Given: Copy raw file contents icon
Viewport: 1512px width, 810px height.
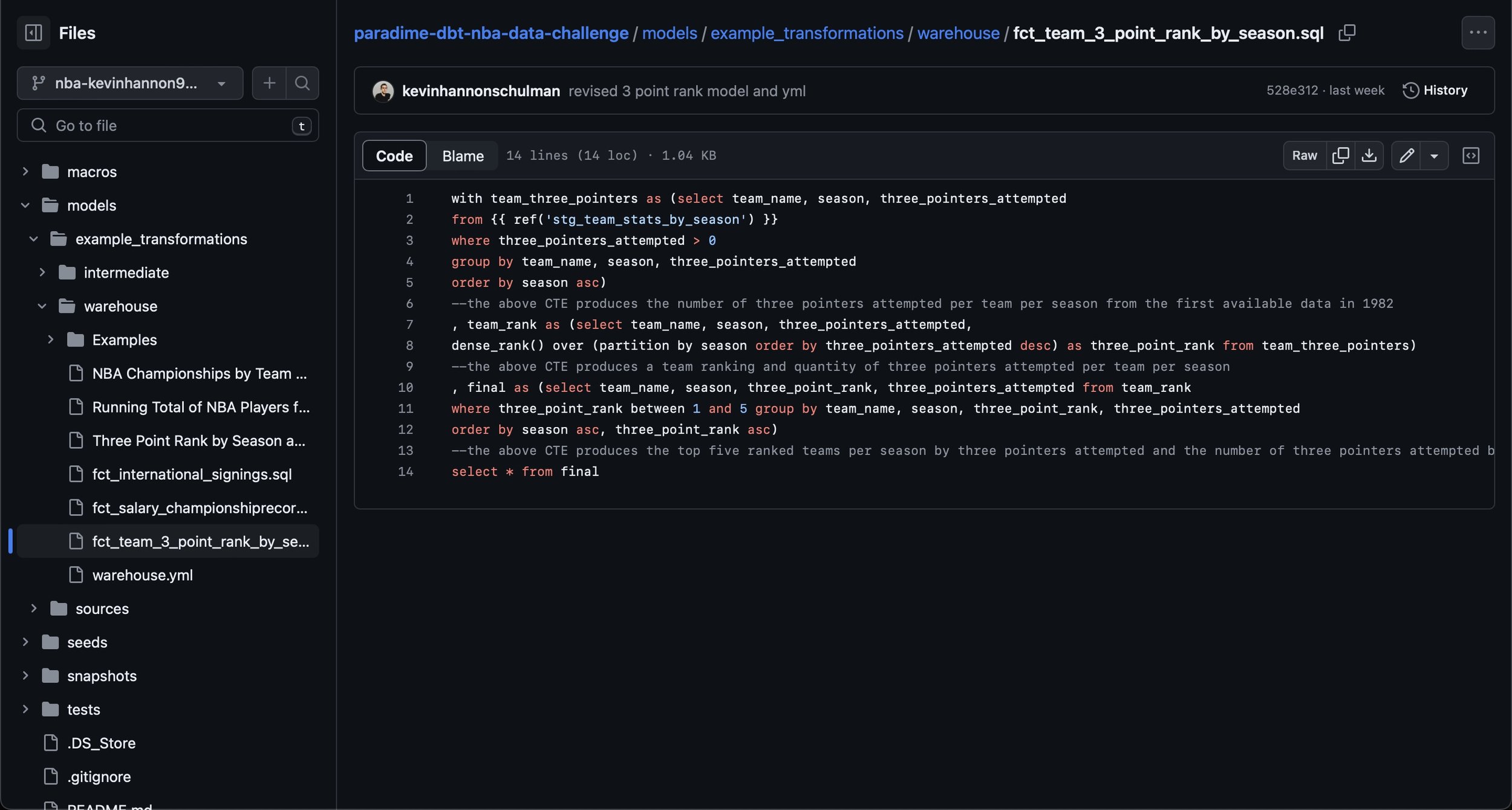Looking at the screenshot, I should pyautogui.click(x=1340, y=155).
